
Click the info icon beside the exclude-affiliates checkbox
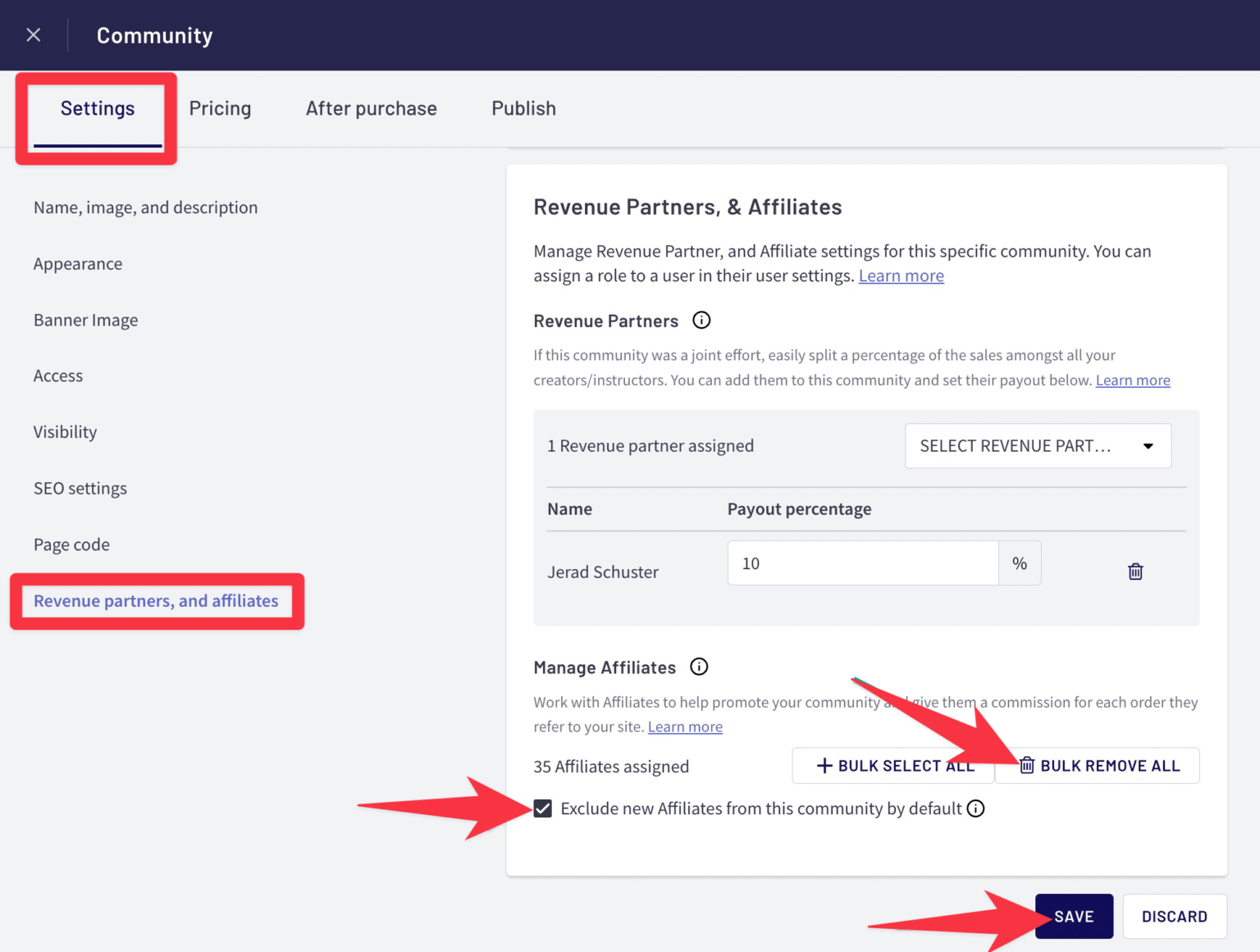(975, 809)
